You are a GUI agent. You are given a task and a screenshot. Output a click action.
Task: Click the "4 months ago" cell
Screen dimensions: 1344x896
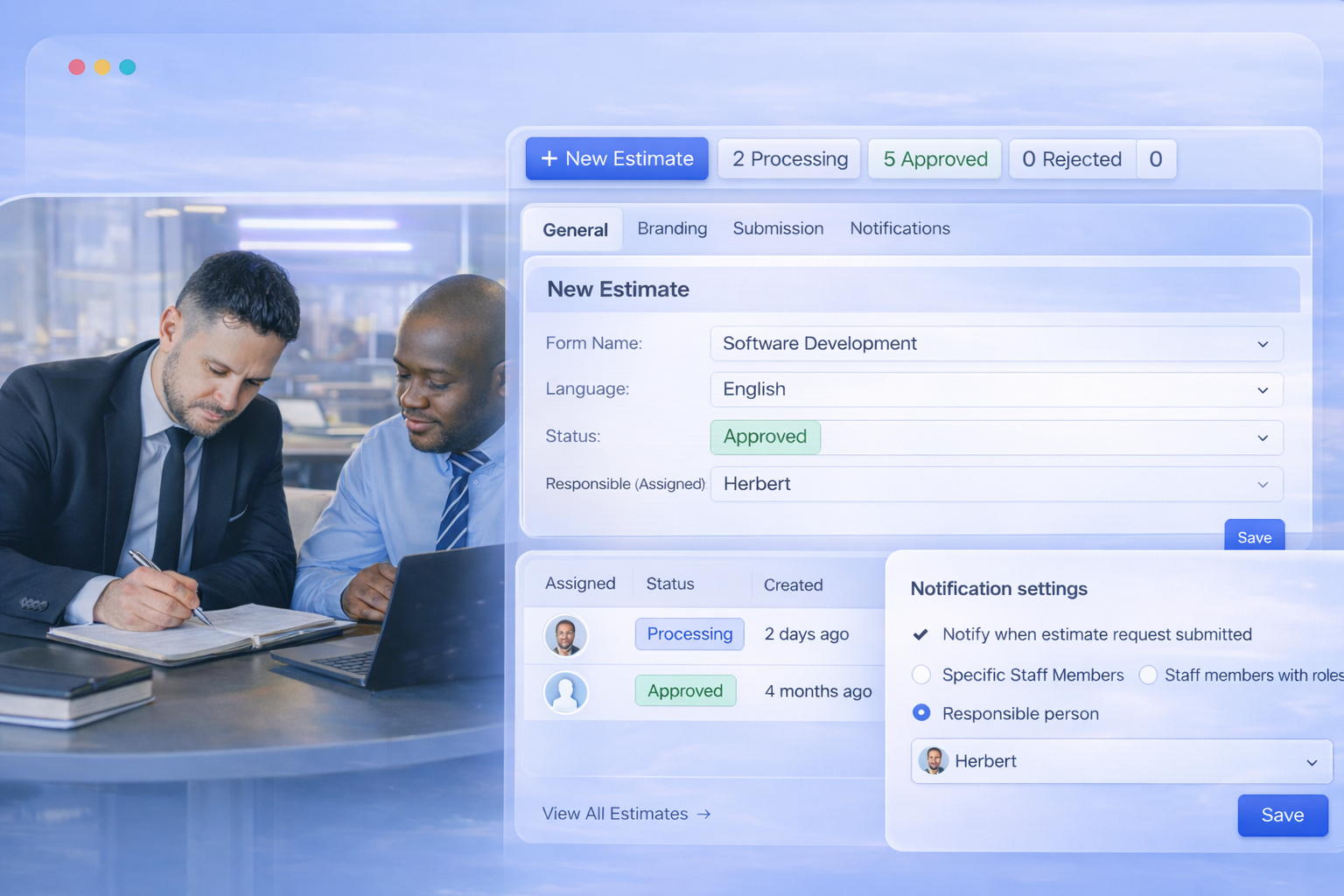coord(818,691)
